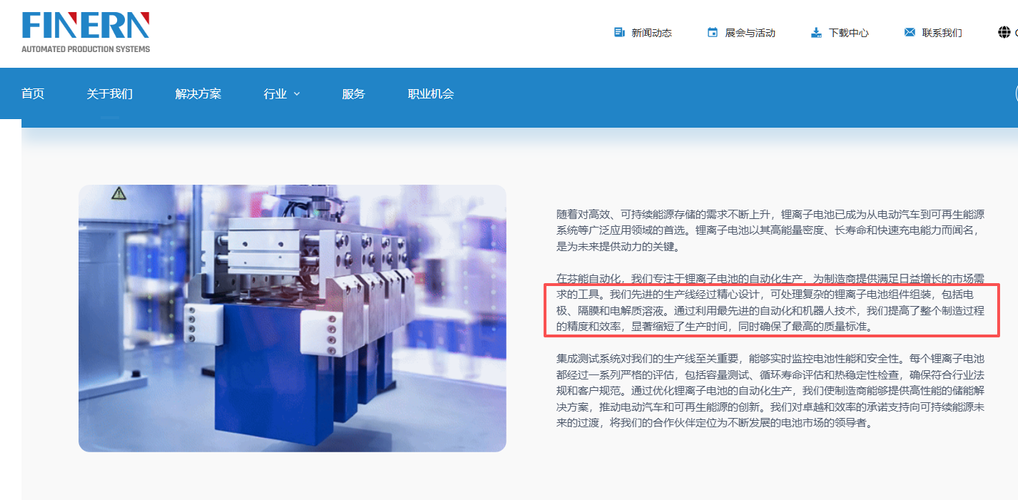Click the download icon beside 下载中心
Image resolution: width=1018 pixels, height=500 pixels.
coord(816,32)
